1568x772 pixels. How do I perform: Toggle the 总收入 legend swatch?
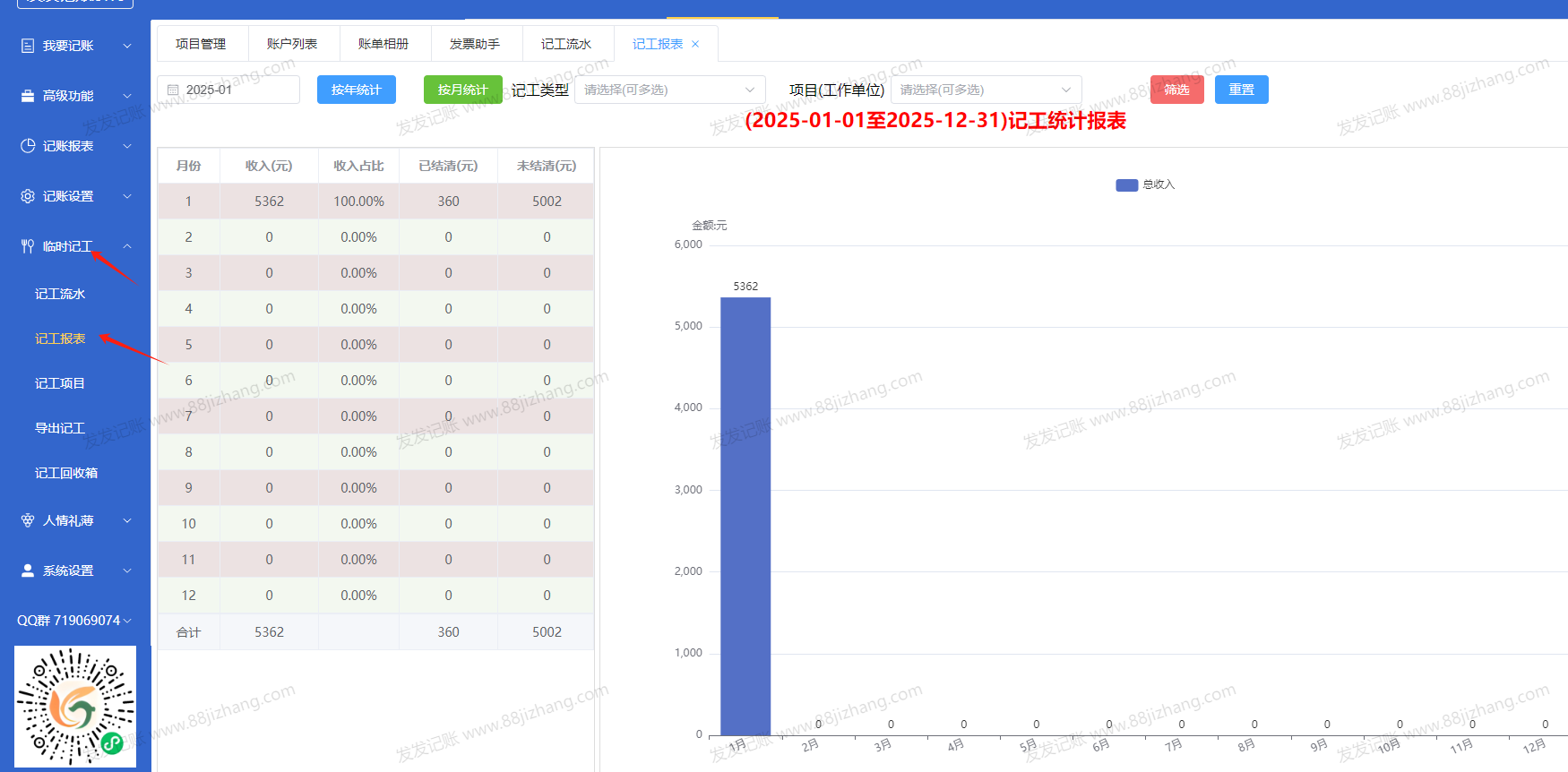(1126, 184)
